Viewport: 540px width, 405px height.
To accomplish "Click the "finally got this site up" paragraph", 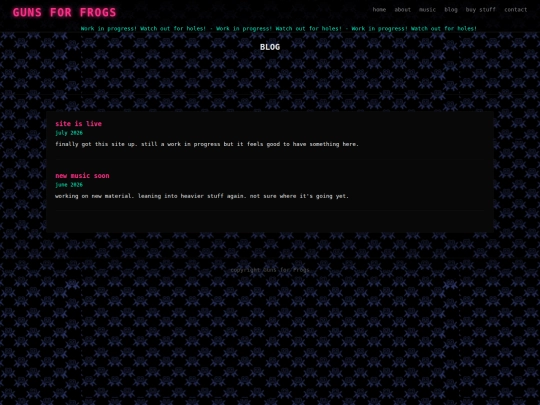I will 207,144.
